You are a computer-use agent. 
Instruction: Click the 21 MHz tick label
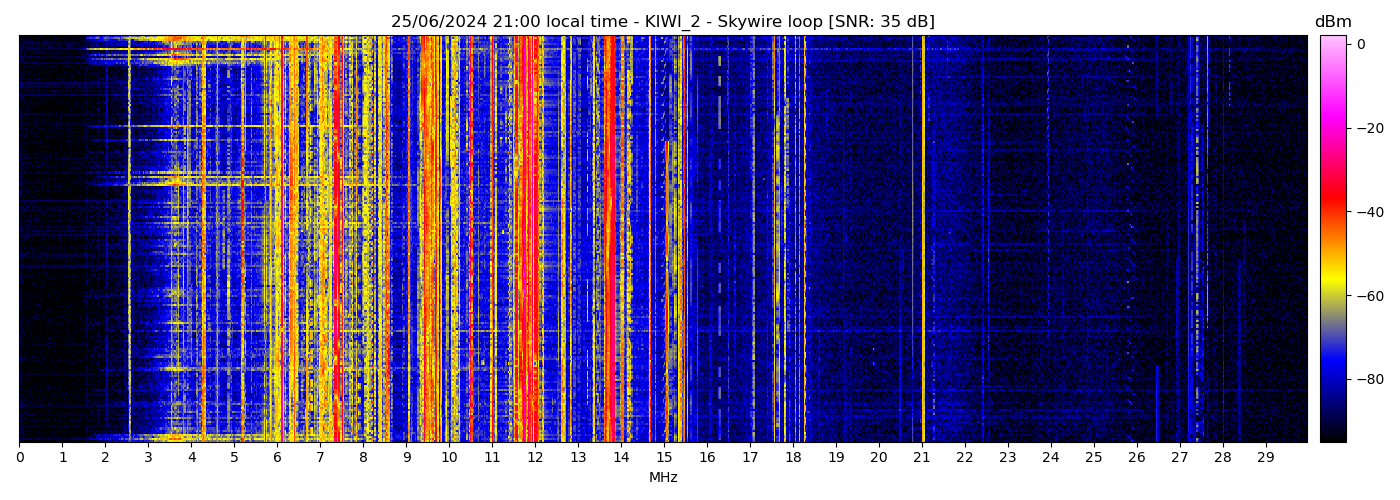[921, 458]
